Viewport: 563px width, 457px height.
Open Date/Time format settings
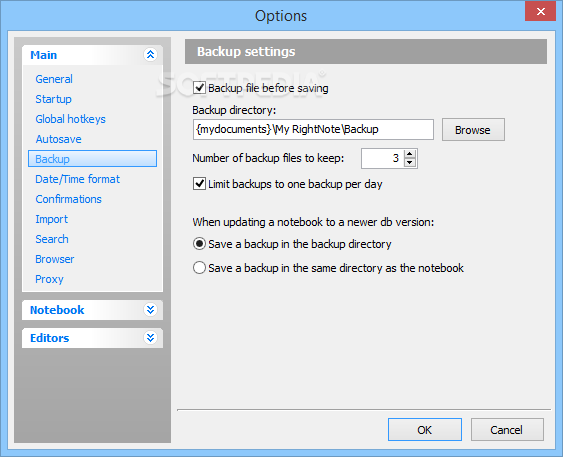click(78, 179)
